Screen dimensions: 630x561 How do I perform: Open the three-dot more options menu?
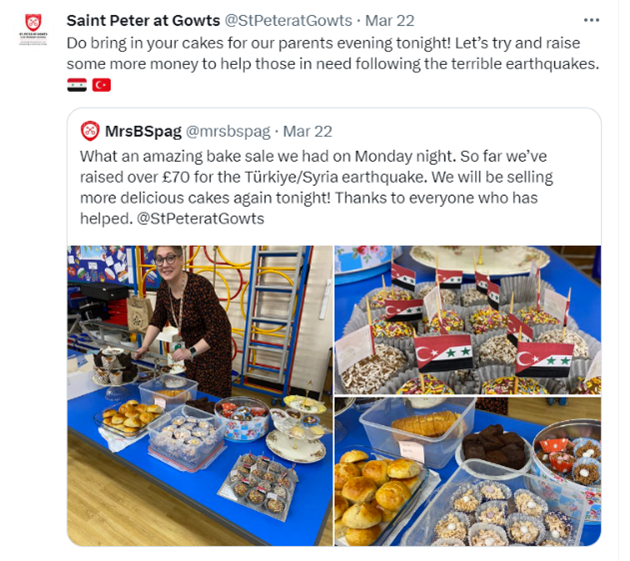tap(591, 20)
